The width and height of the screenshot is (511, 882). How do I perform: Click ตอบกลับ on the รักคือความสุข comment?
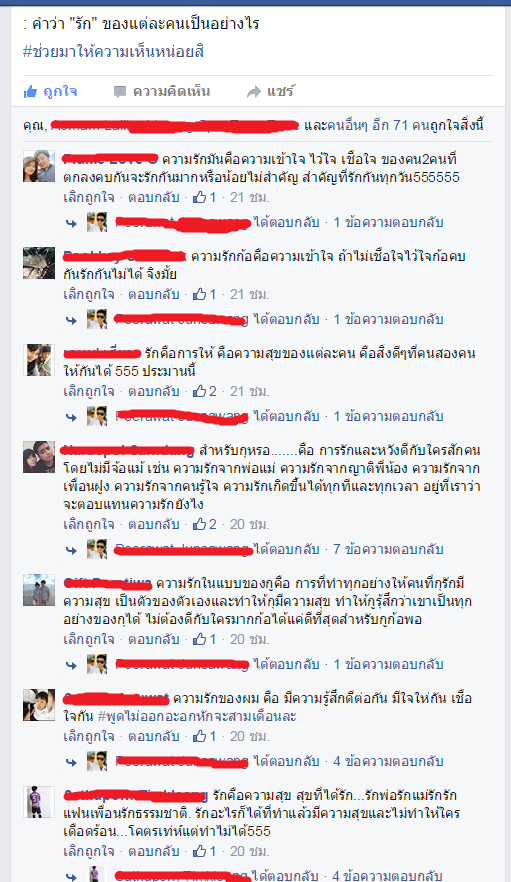154,851
